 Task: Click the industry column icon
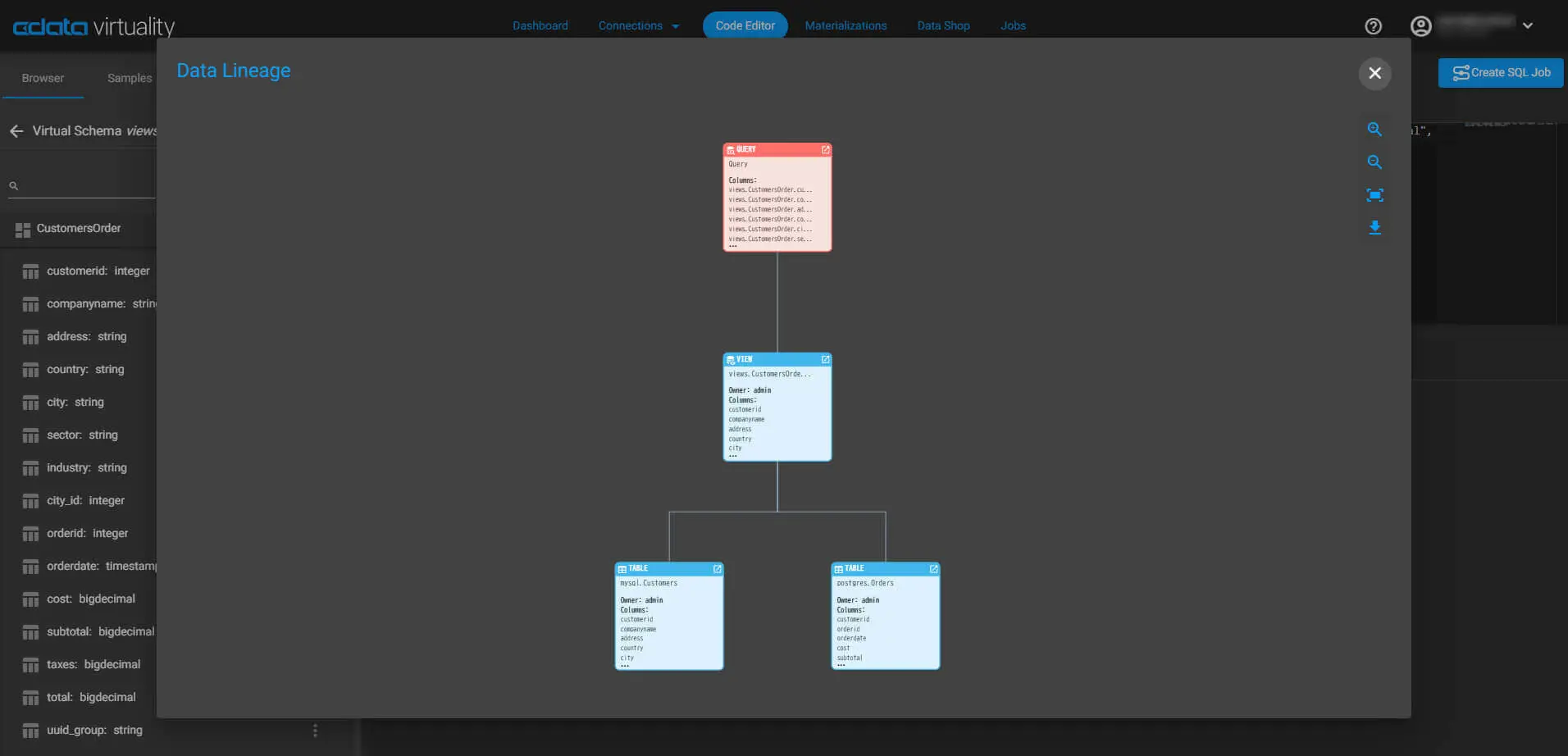coord(30,468)
